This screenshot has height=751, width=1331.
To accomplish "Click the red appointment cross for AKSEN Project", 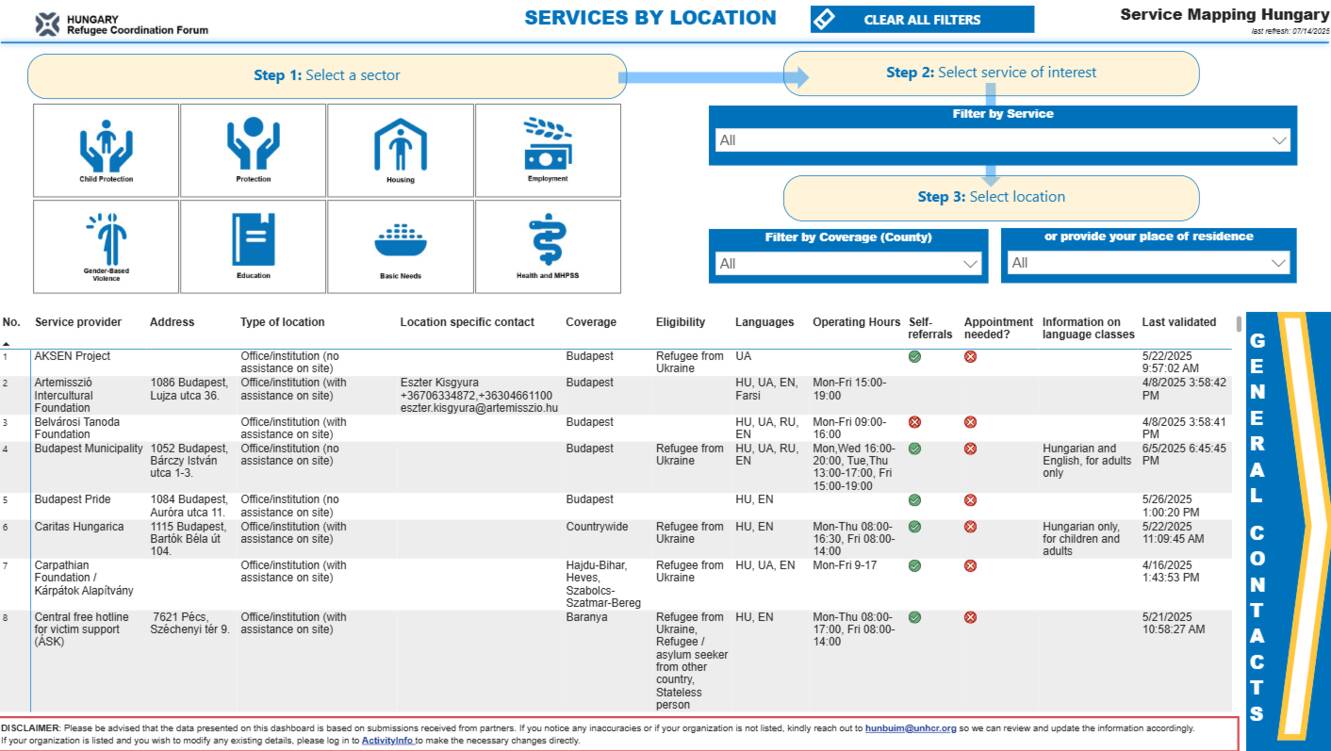I will tap(970, 357).
